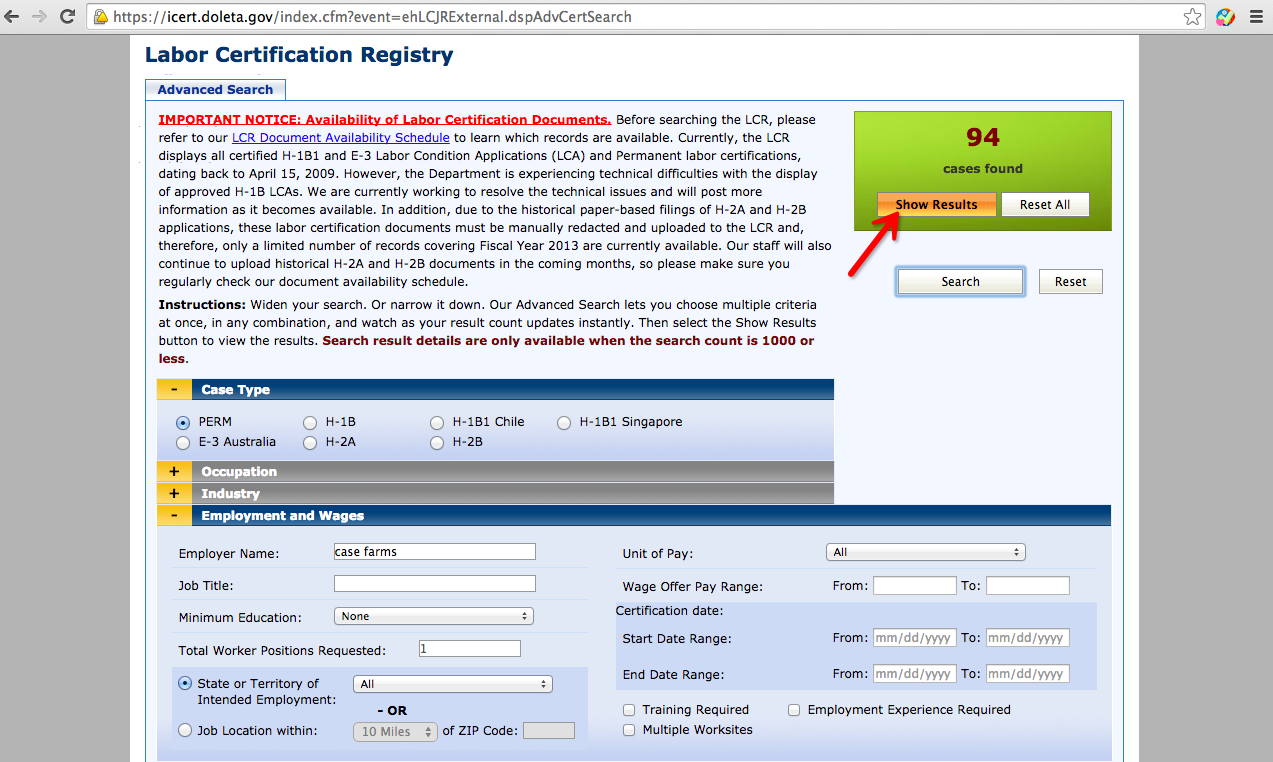The image size is (1273, 762).
Task: Click the SSL lock icon in address bar
Action: (x=101, y=17)
